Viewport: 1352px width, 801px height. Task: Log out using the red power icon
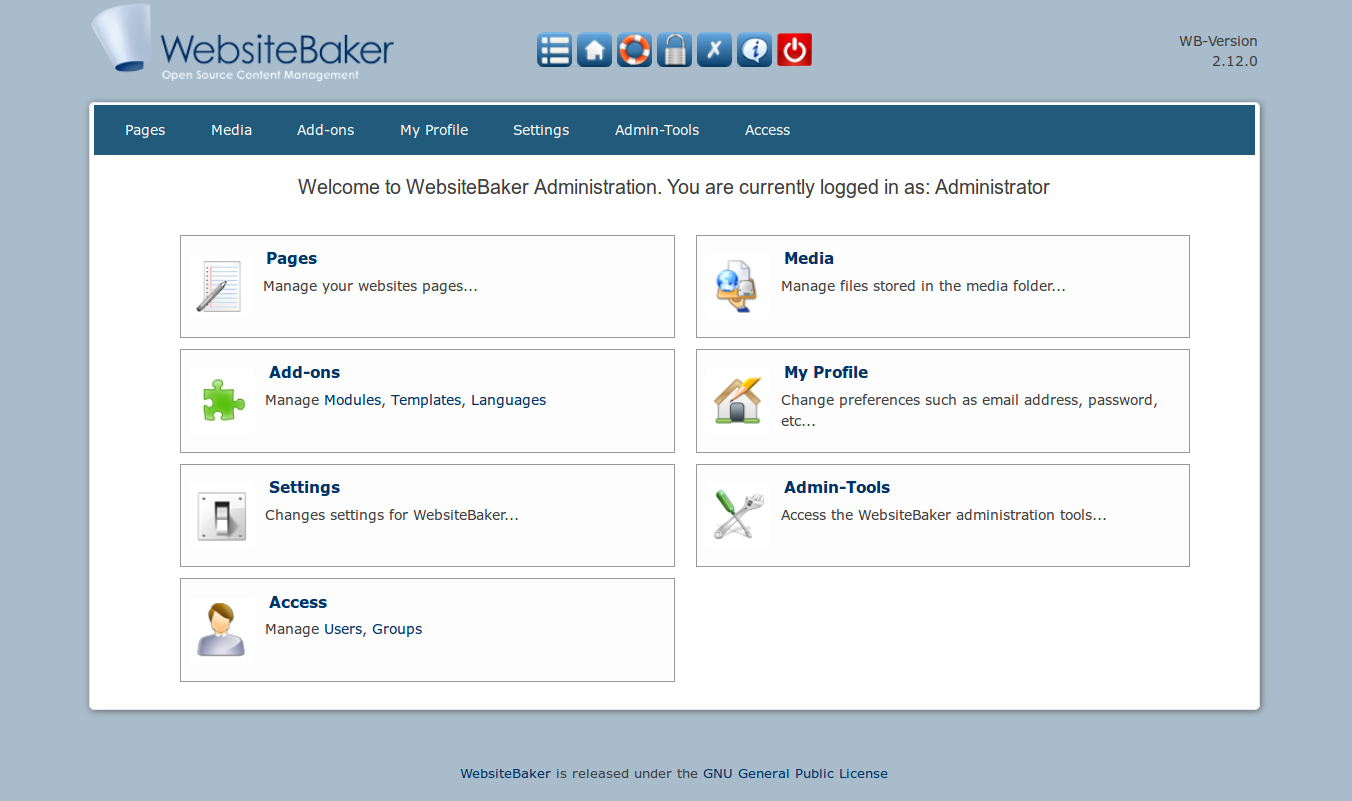(x=794, y=50)
